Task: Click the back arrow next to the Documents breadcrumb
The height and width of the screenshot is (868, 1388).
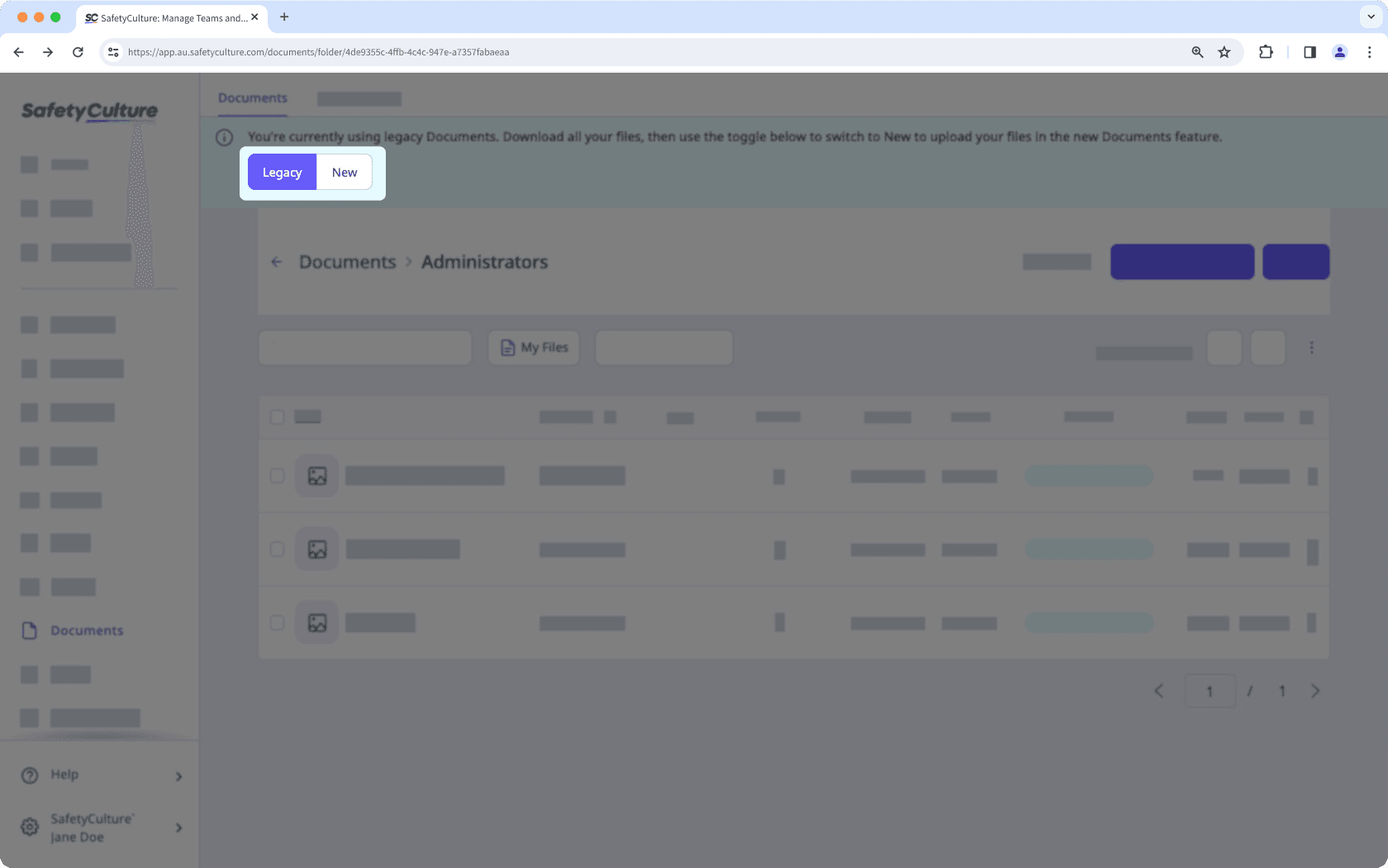Action: coord(277,263)
